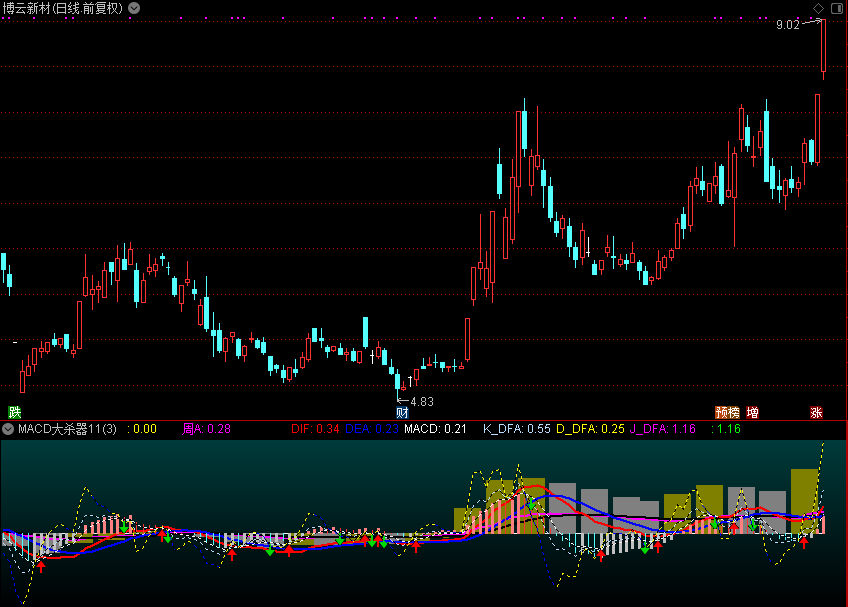Click the red 涨 marker
Viewport: 848px width, 607px height.
pos(816,413)
